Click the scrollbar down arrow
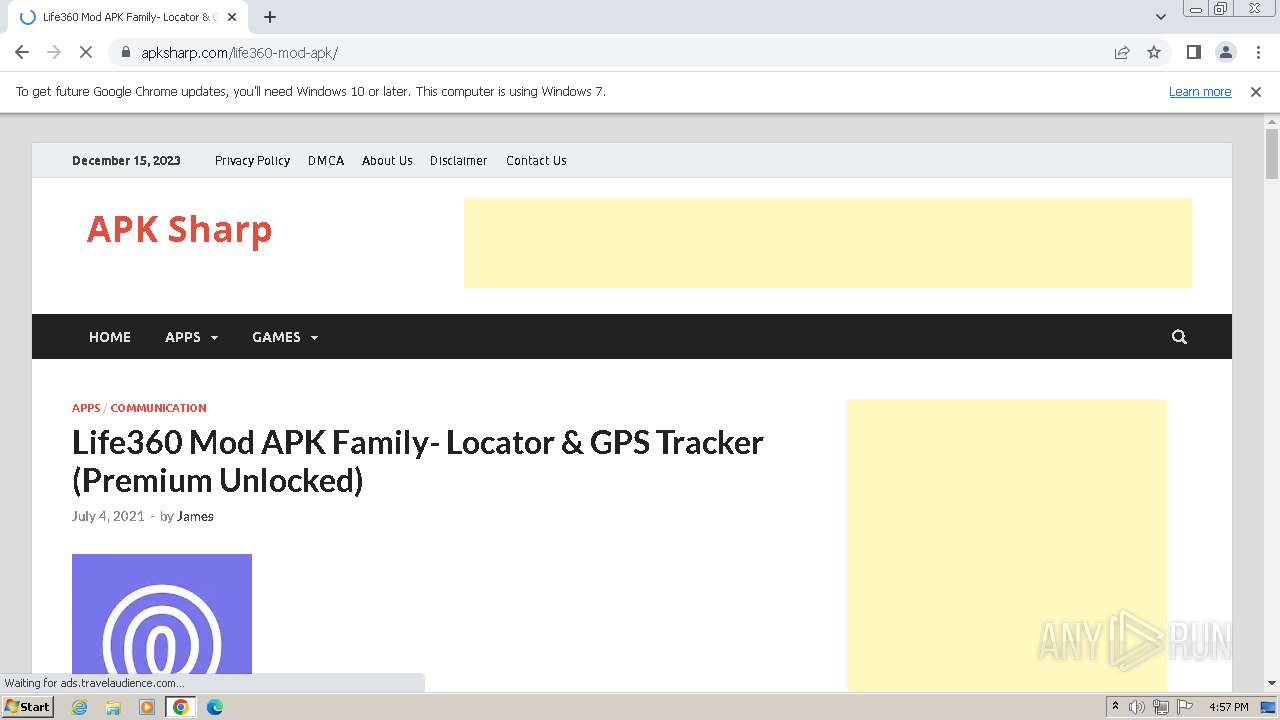 [x=1272, y=683]
